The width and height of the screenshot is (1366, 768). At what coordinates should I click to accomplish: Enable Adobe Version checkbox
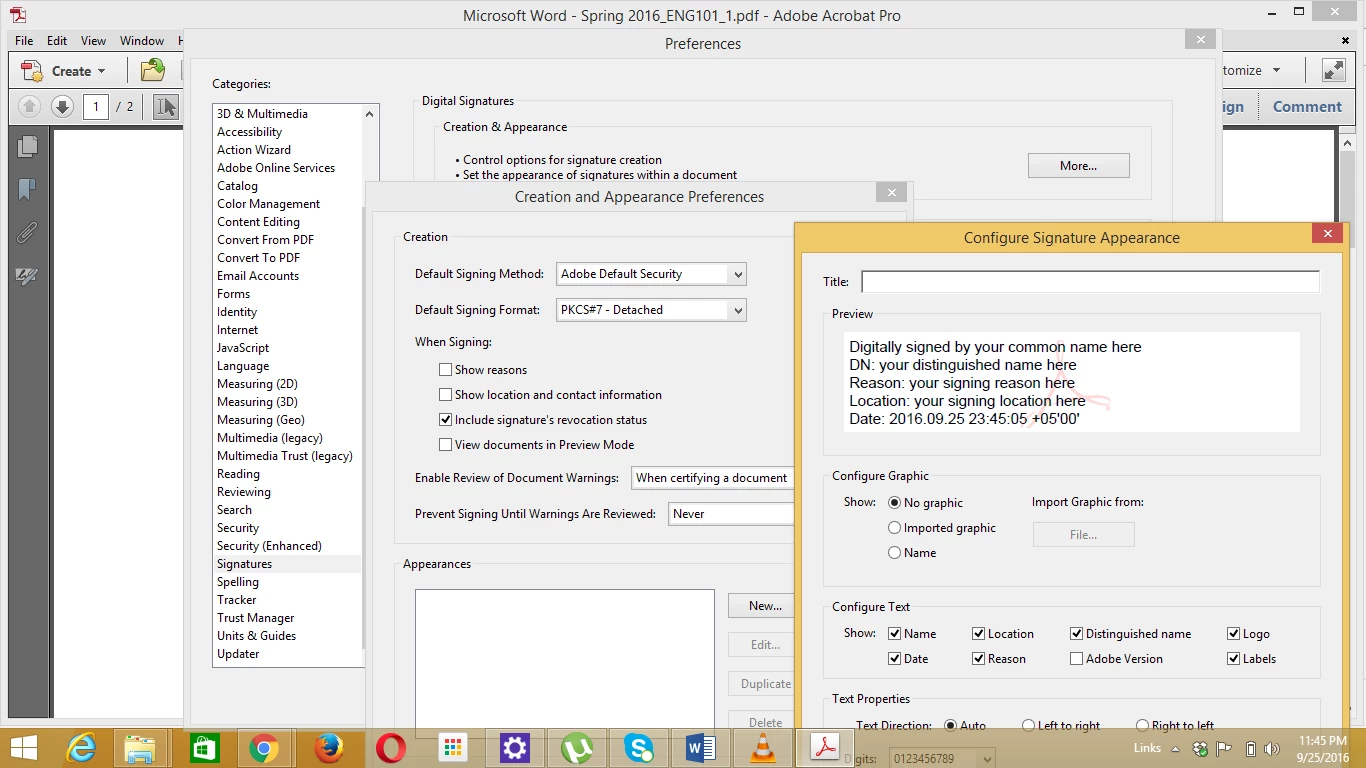(x=1077, y=659)
